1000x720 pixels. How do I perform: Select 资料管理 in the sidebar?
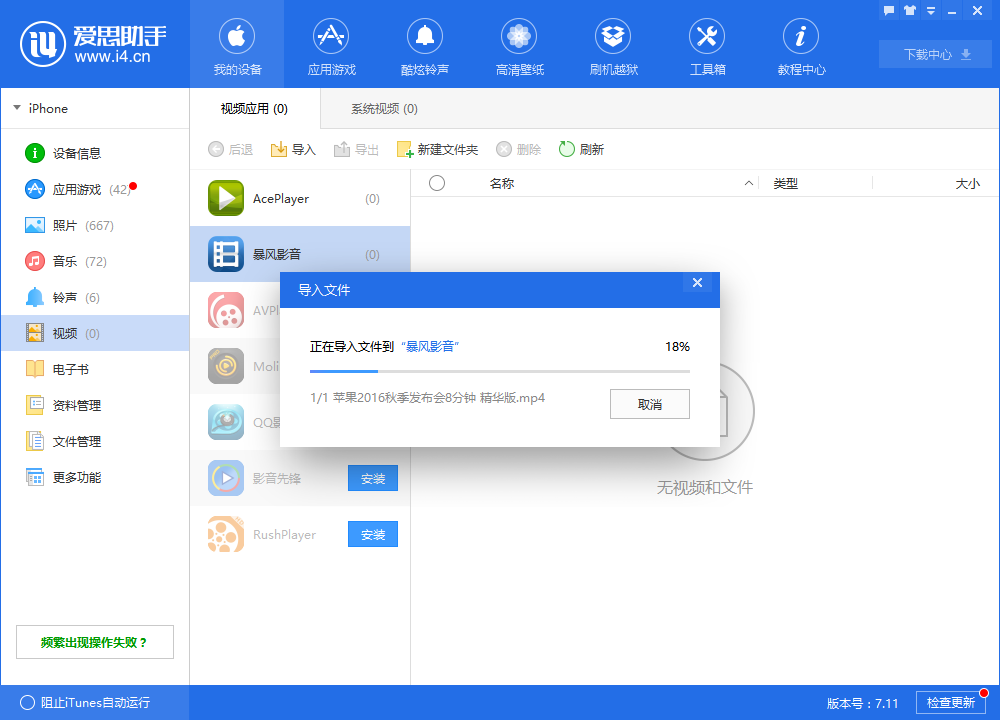[x=96, y=405]
